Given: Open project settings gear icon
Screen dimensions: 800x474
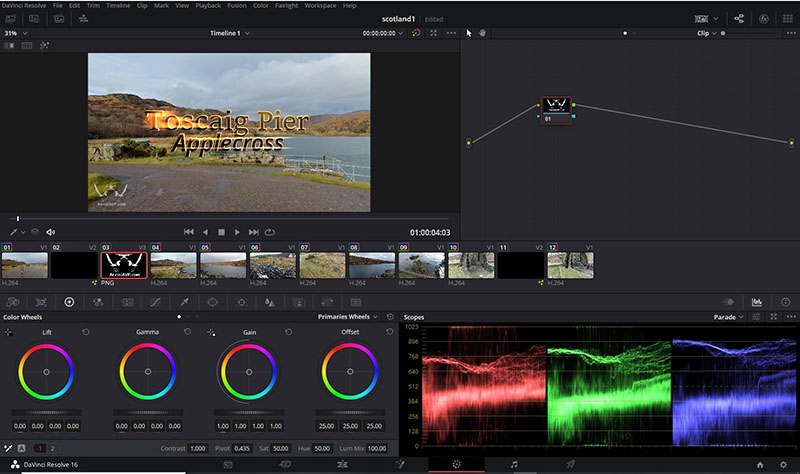Looking at the screenshot, I should [x=783, y=465].
